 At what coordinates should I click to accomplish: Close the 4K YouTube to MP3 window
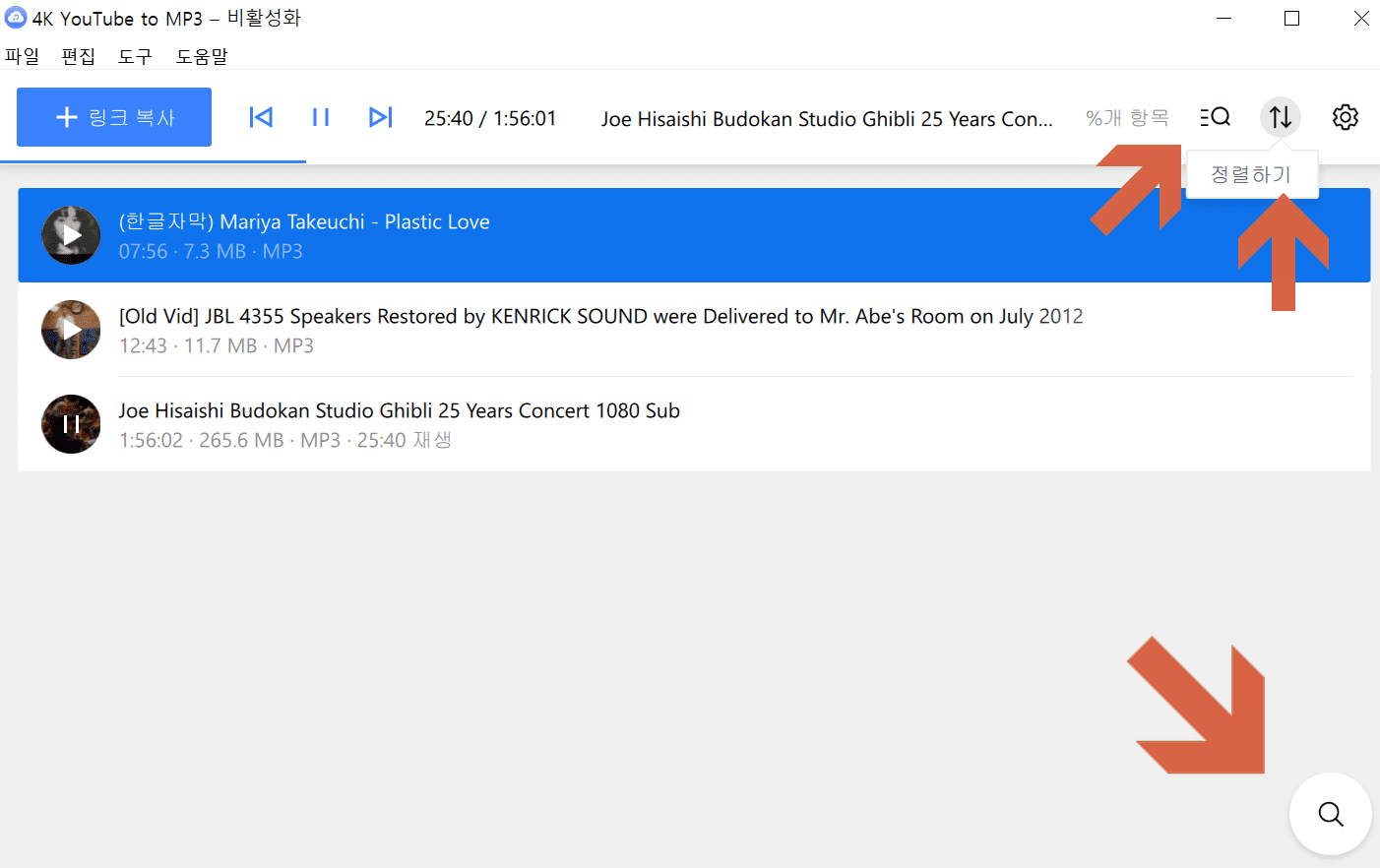1361,18
